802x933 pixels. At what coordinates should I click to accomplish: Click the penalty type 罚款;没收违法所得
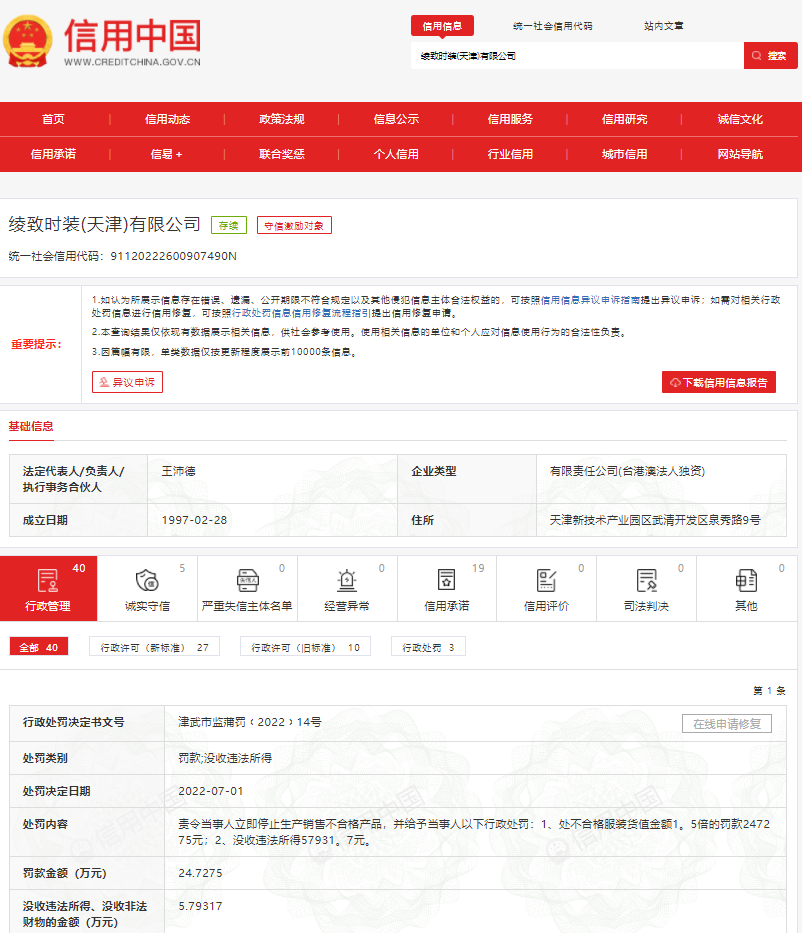tap(225, 758)
